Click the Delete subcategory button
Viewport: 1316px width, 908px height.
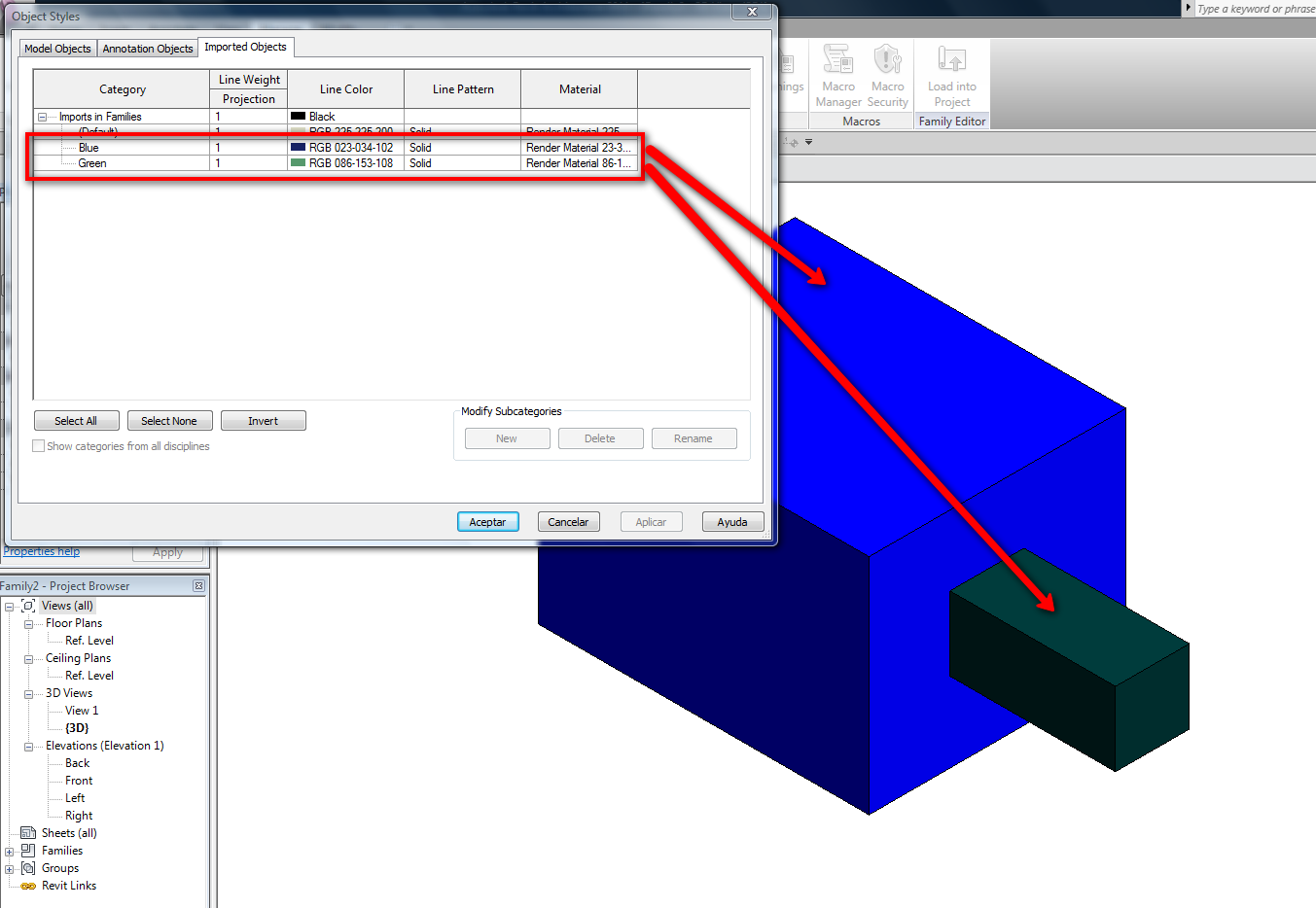pos(600,438)
